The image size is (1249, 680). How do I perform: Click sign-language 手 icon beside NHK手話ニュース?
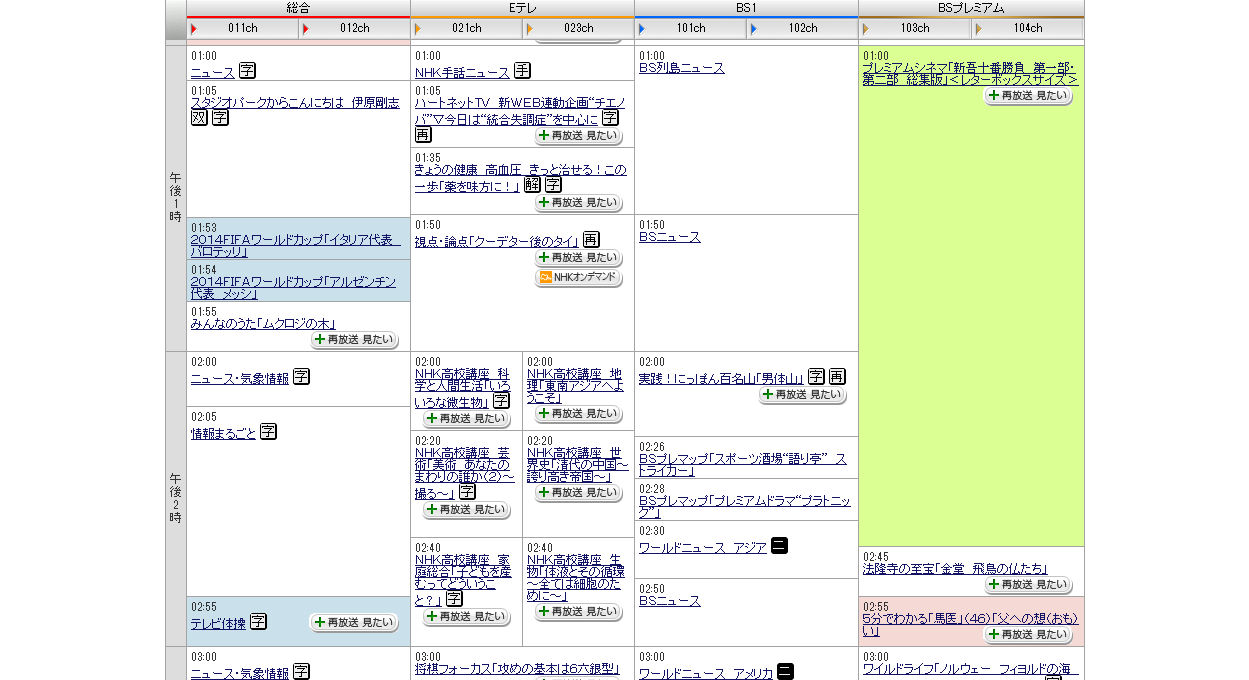(523, 71)
